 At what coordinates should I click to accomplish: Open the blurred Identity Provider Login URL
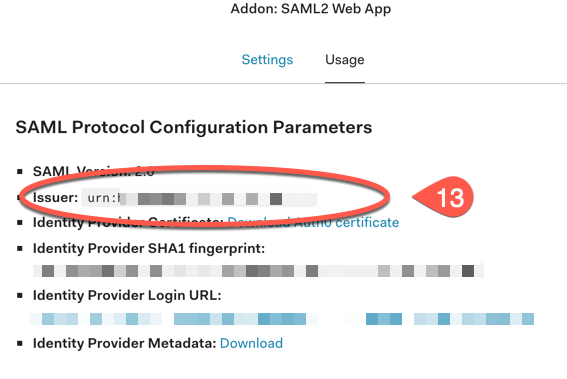point(282,319)
